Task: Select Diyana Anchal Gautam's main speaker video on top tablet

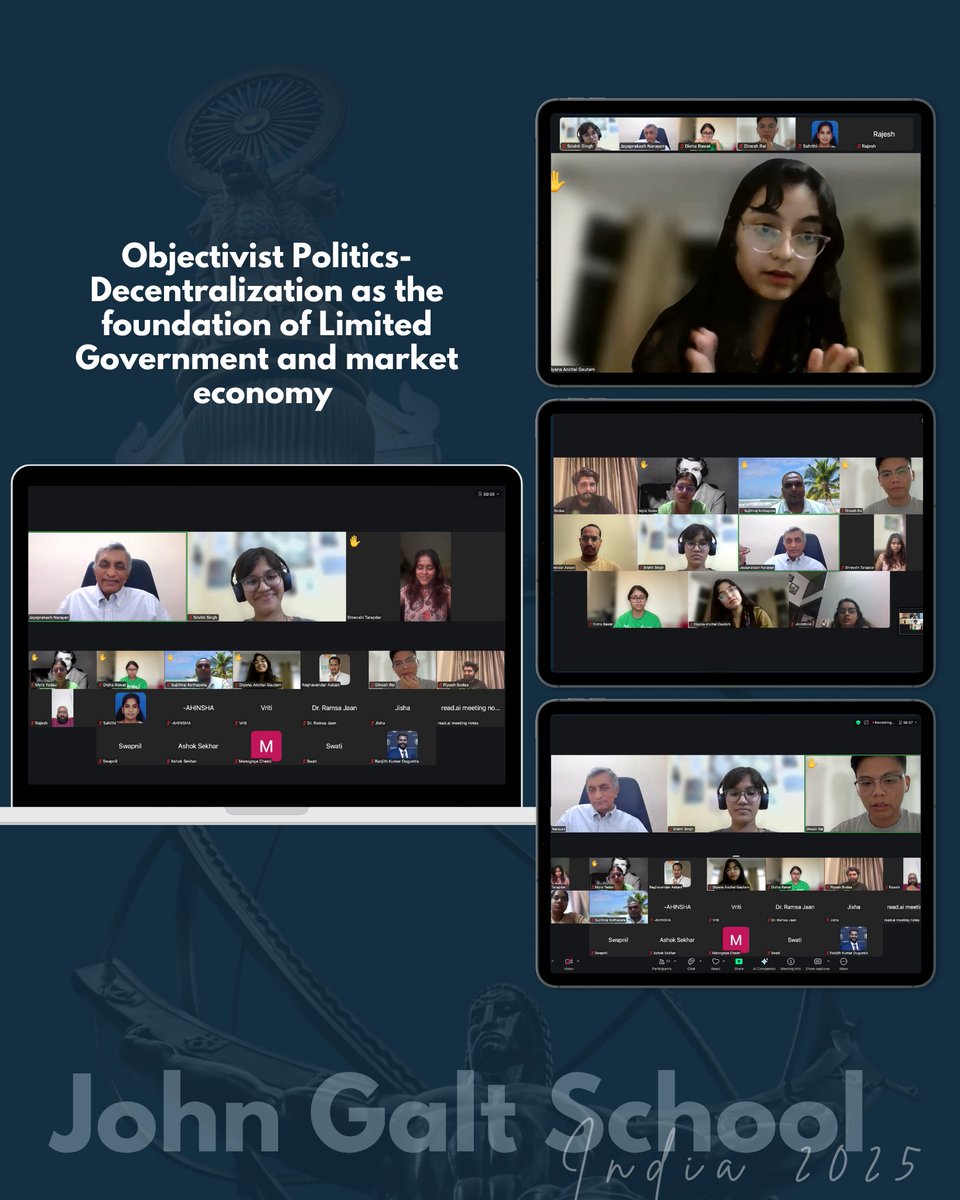Action: pos(736,263)
